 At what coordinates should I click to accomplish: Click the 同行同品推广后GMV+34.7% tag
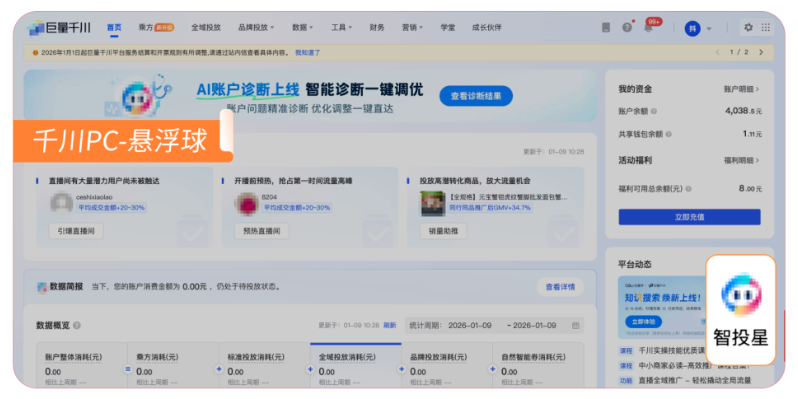click(490, 208)
